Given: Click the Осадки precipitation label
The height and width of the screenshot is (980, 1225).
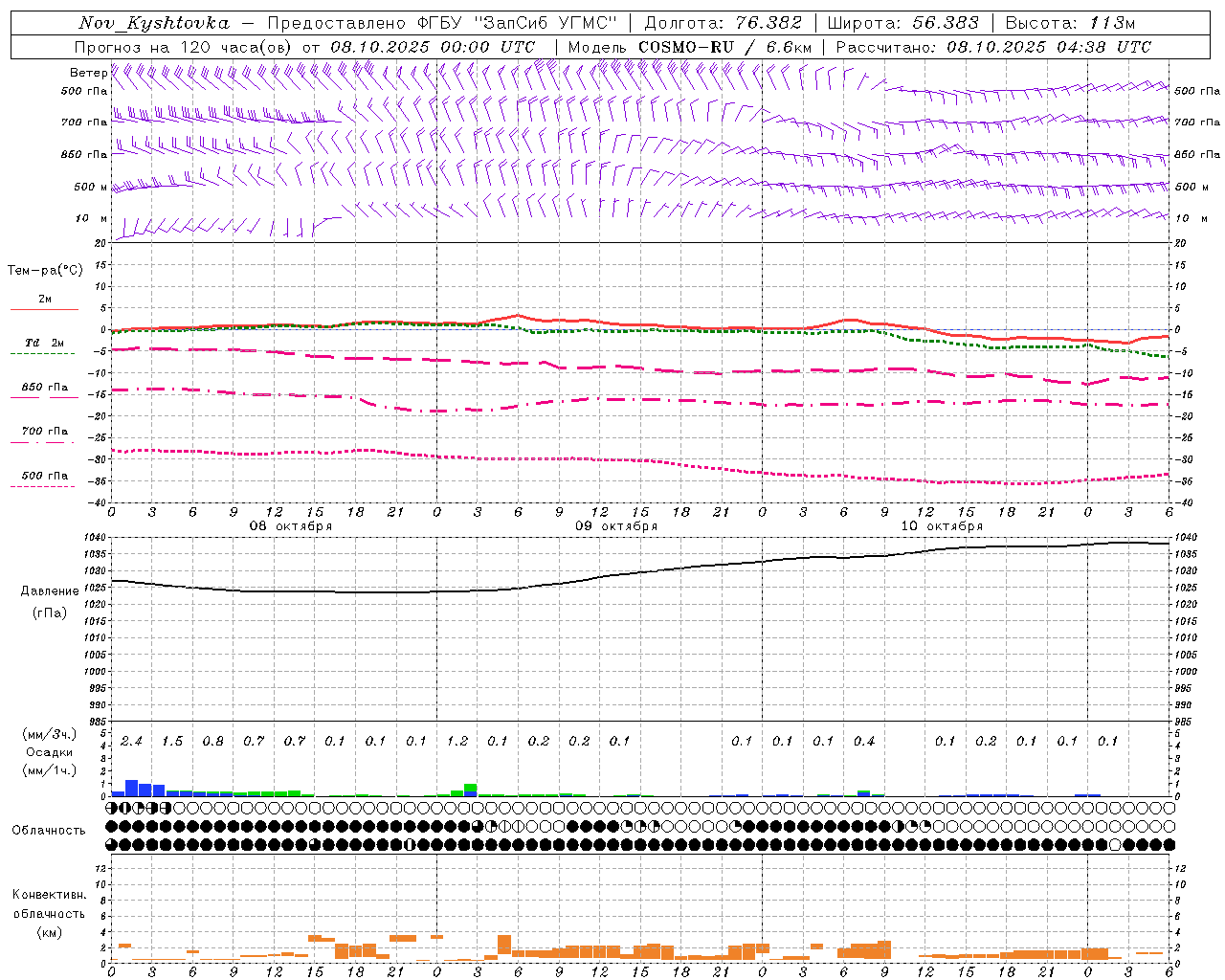Looking at the screenshot, I should point(49,752).
